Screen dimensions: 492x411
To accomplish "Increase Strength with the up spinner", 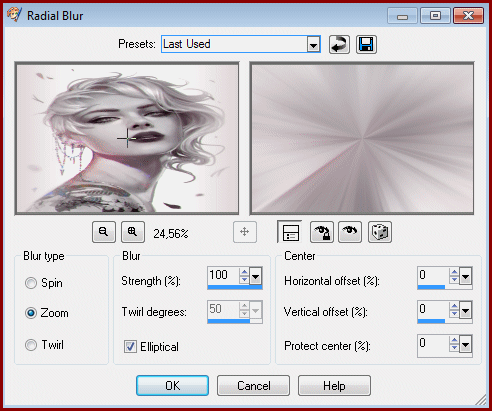I will coord(244,272).
